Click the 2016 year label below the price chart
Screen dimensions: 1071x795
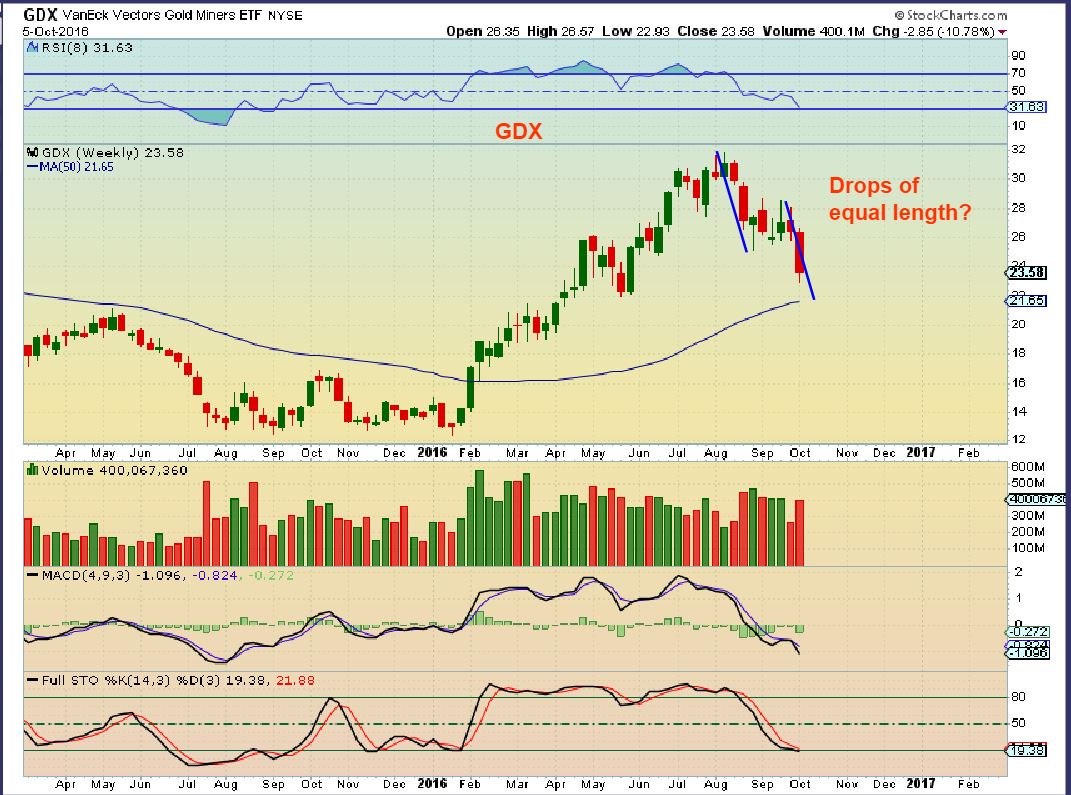(x=432, y=452)
